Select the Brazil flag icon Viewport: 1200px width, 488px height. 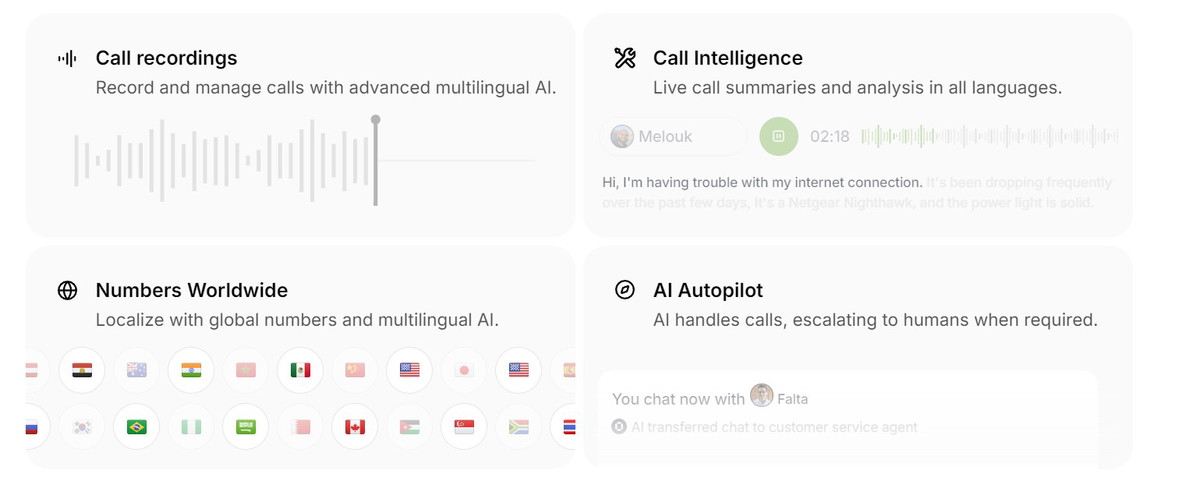pyautogui.click(x=137, y=427)
